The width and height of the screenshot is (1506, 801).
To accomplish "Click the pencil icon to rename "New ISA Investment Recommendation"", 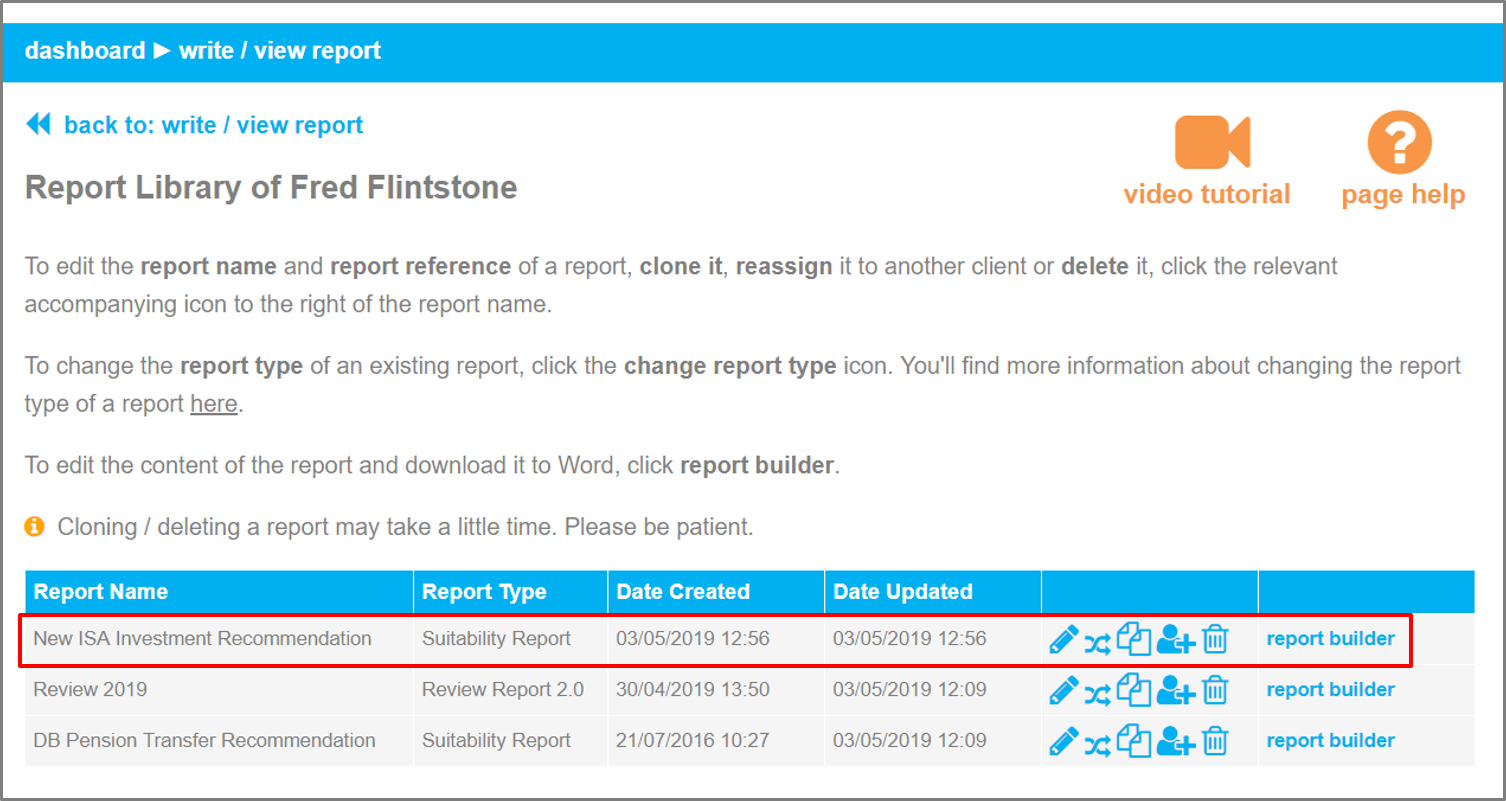I will pyautogui.click(x=1064, y=638).
